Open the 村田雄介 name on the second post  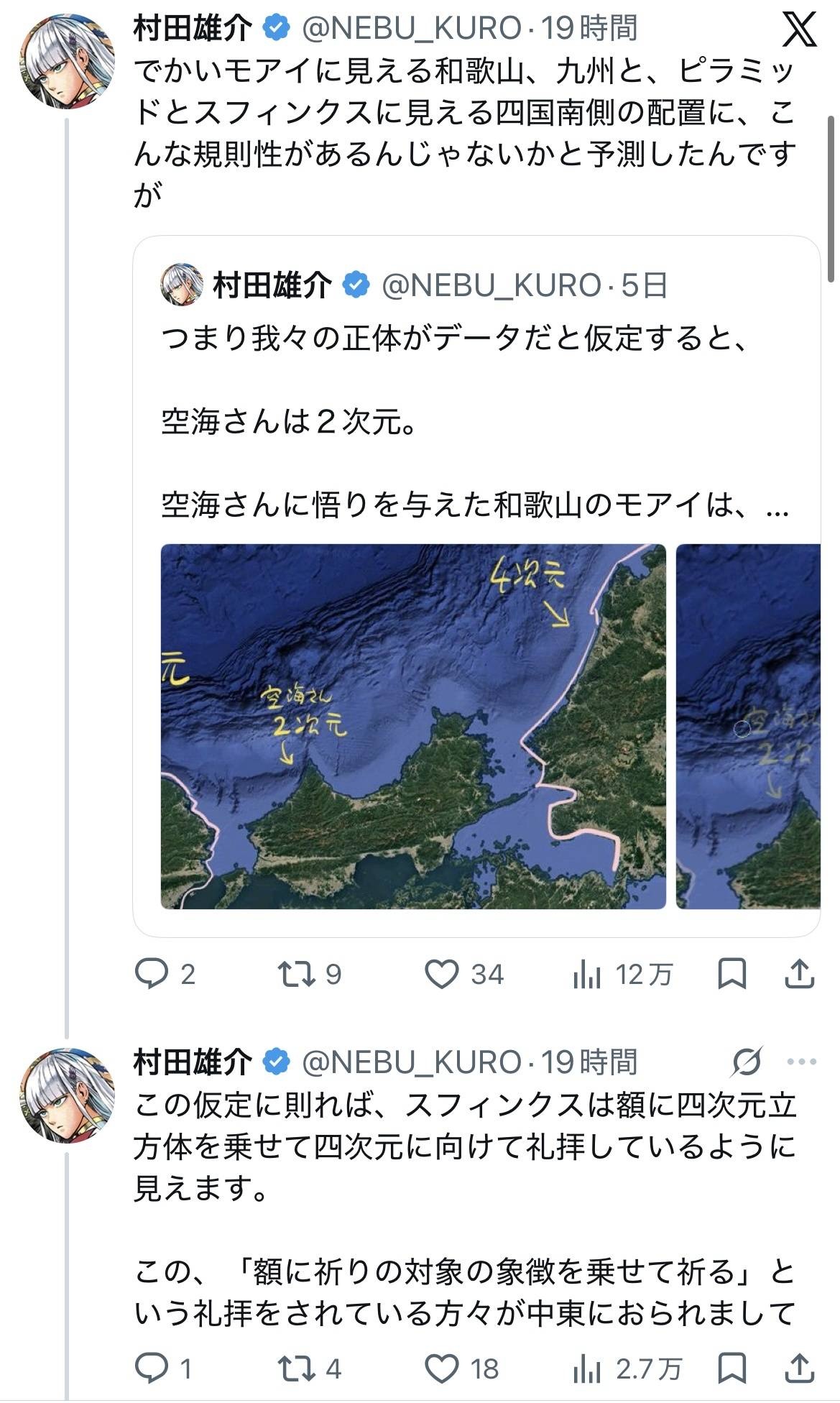(x=193, y=1062)
